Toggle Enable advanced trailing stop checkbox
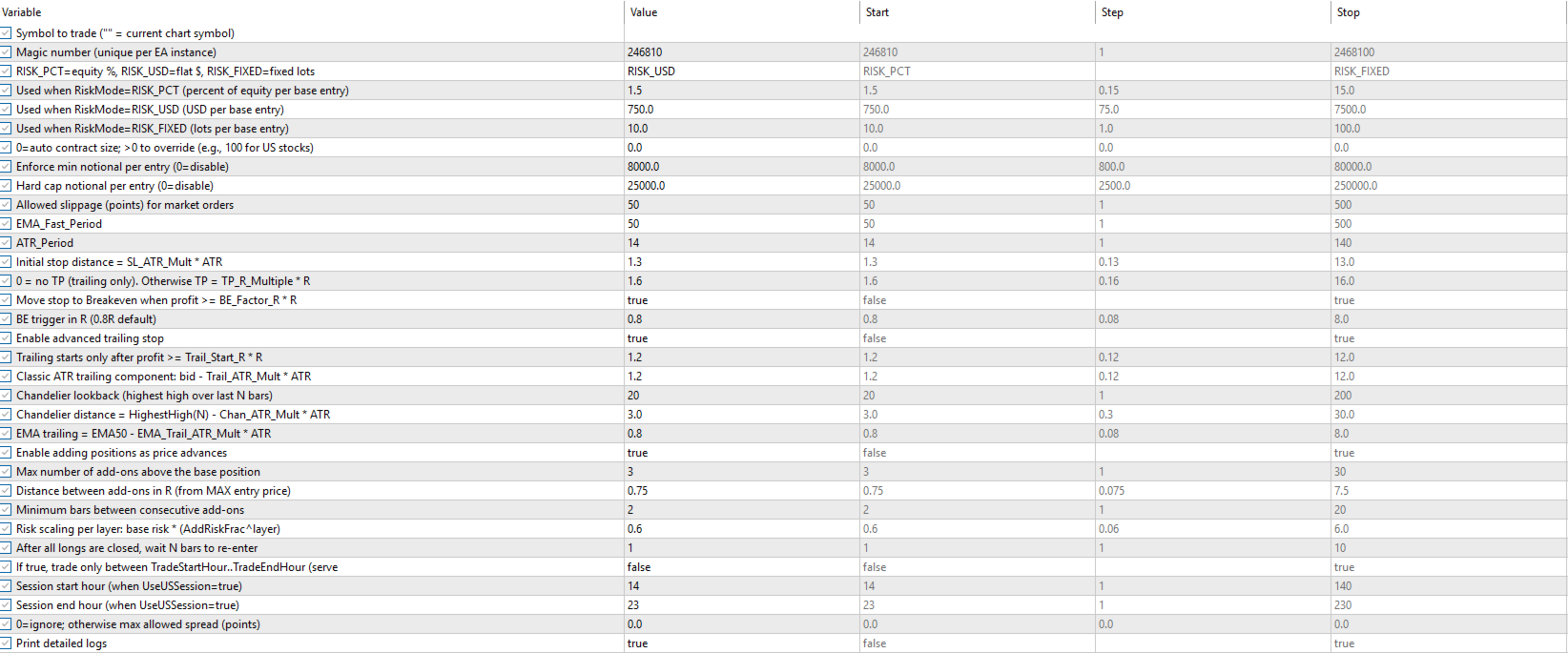 click(x=6, y=338)
